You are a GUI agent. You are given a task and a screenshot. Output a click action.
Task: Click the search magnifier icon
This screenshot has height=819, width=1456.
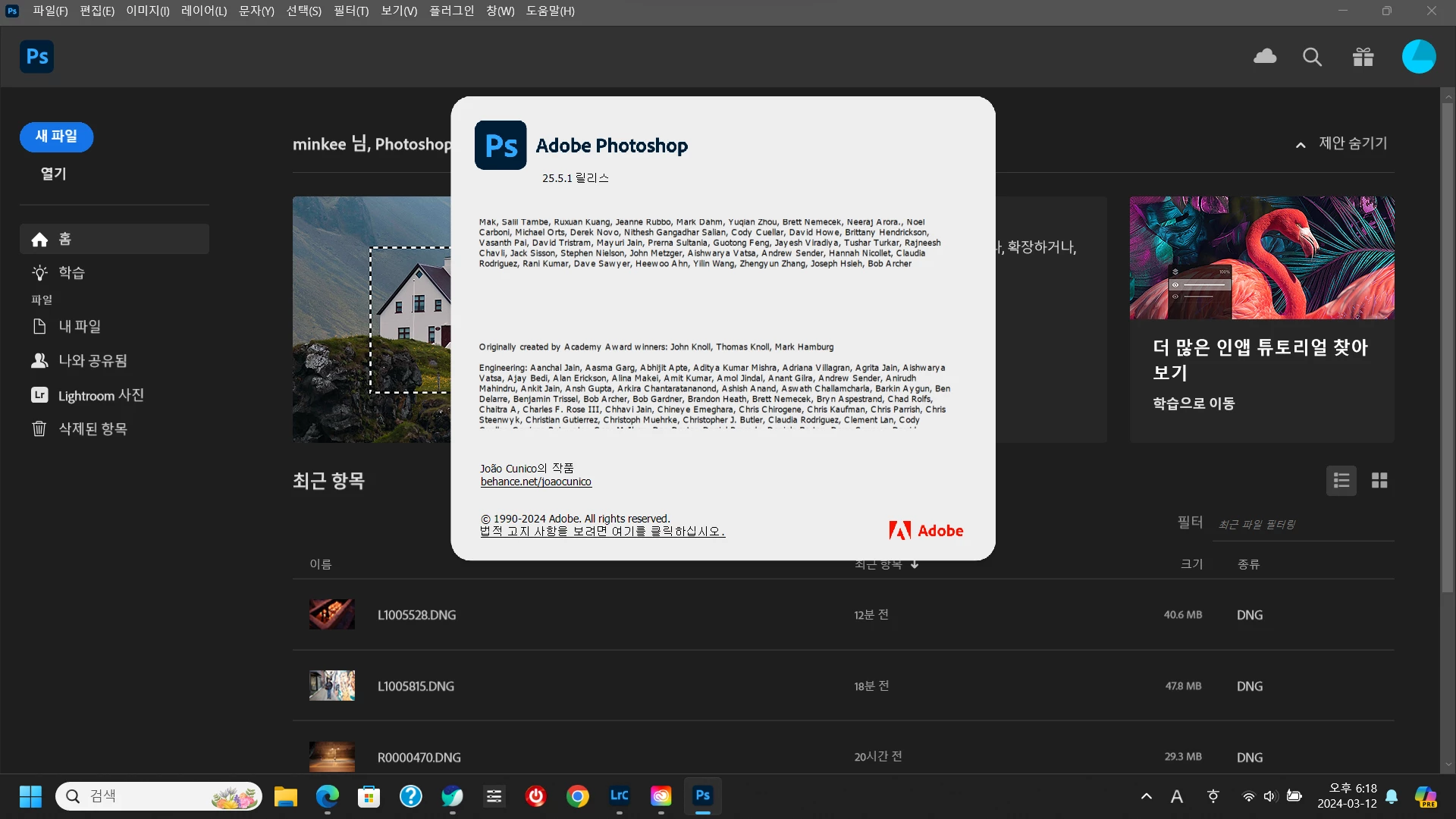click(1312, 57)
